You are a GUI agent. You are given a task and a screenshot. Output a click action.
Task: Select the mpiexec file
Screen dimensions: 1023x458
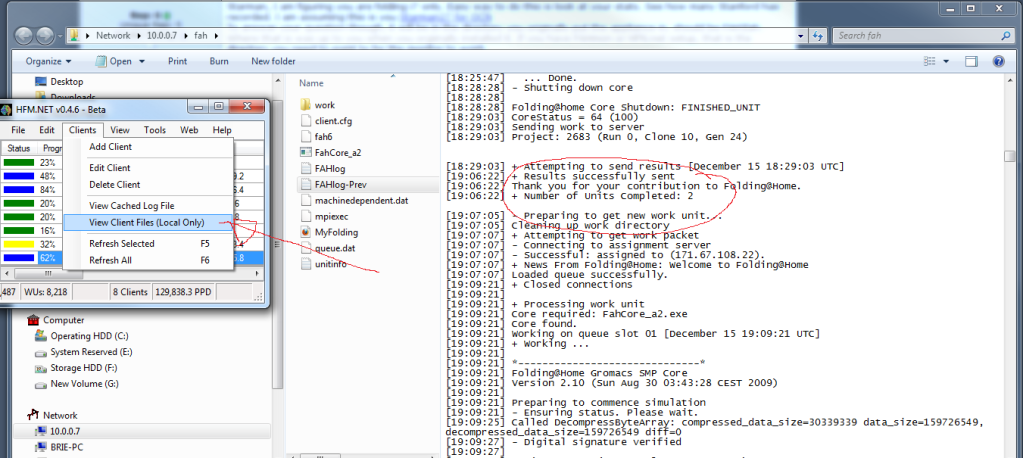click(x=332, y=216)
